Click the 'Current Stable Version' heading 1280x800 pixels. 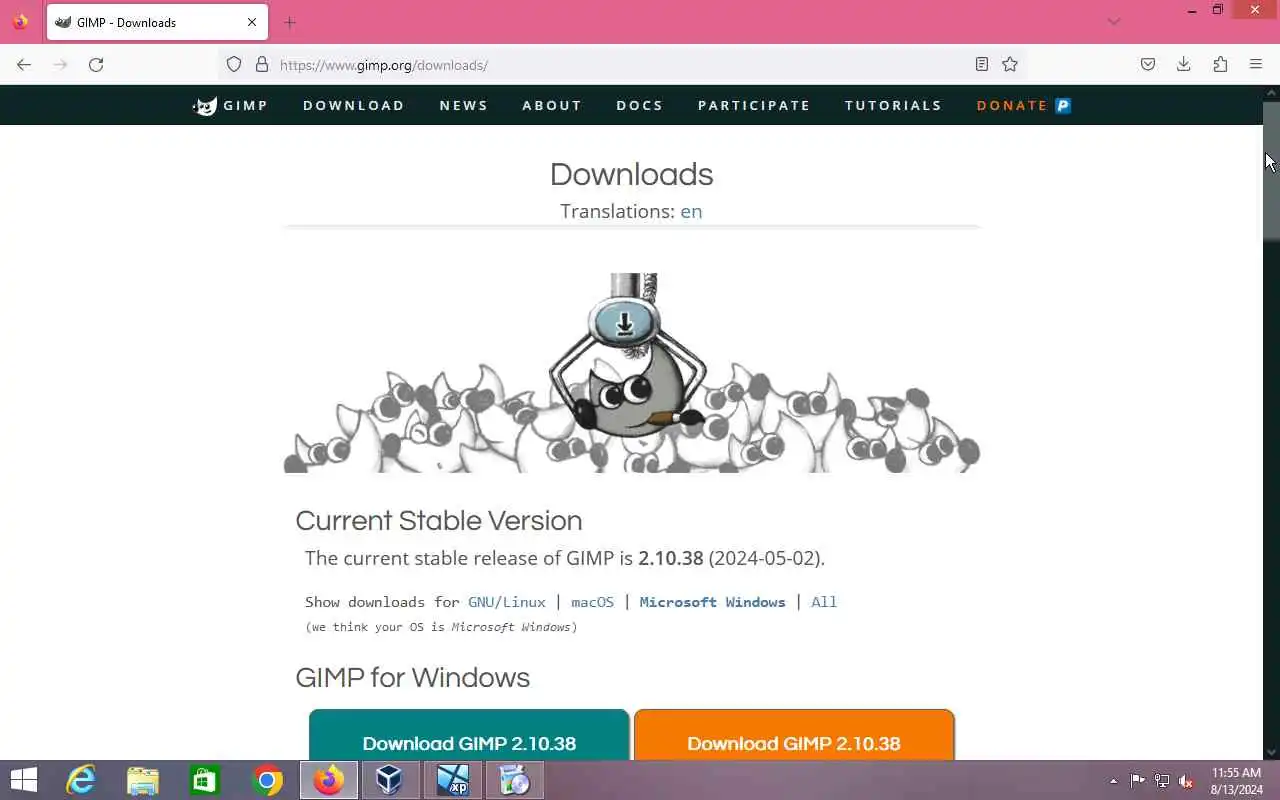439,521
